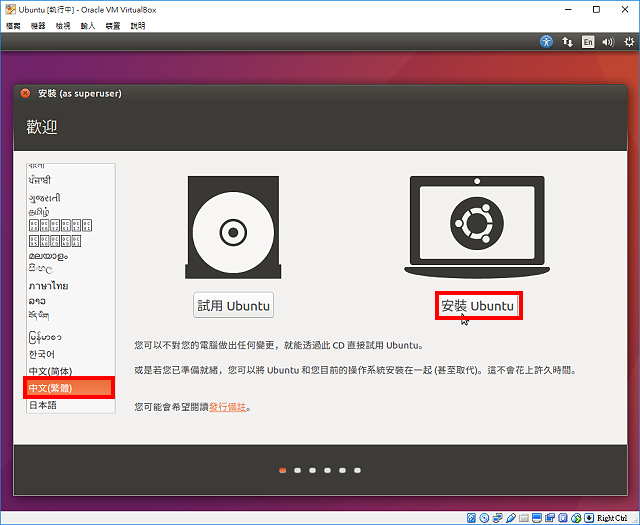
Task: Click the overlapping screens status icon
Action: 550,518
